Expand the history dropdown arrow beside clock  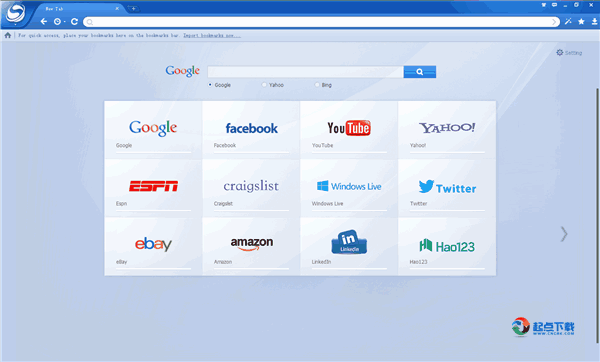coord(64,22)
